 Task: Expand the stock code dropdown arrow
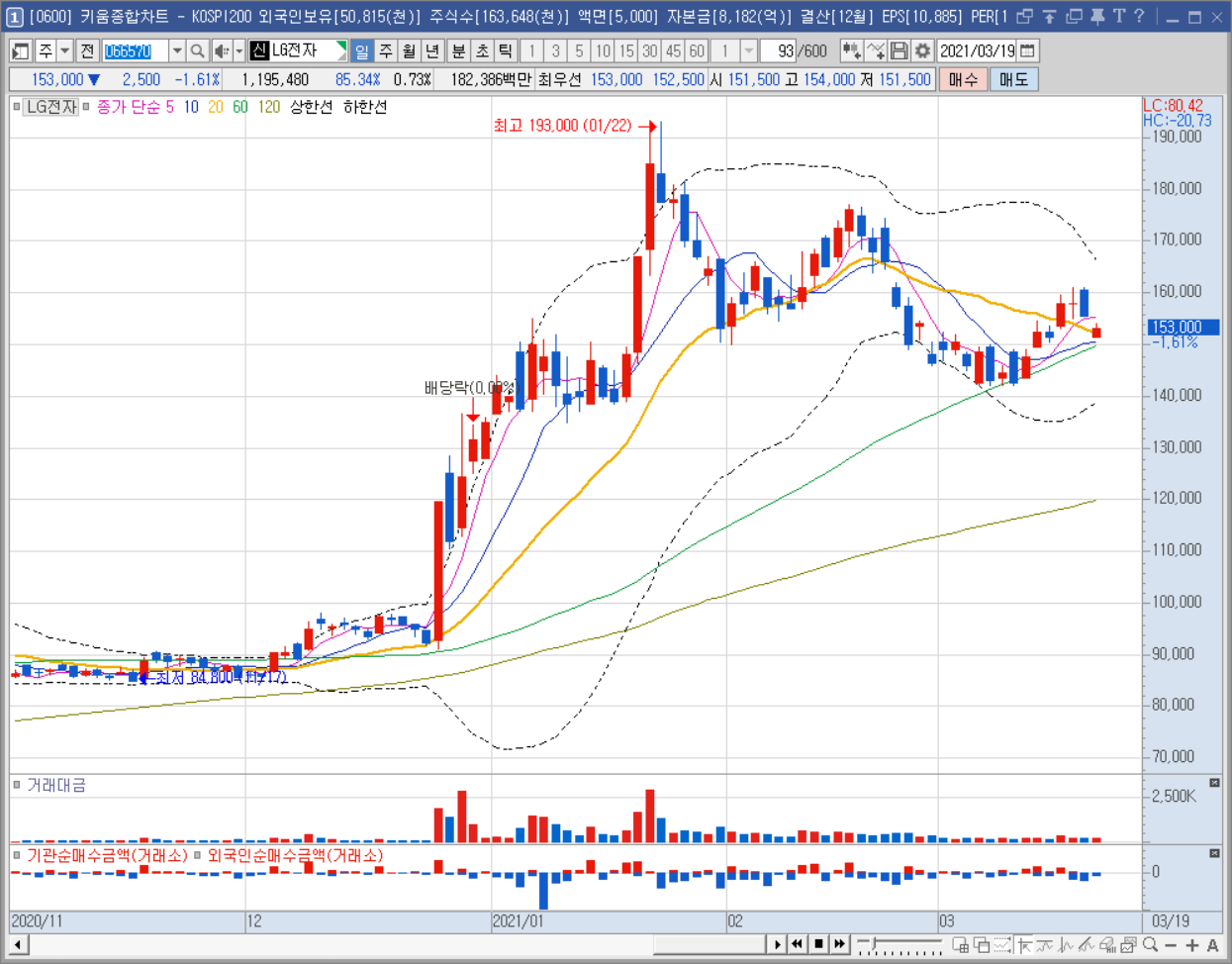(x=176, y=50)
